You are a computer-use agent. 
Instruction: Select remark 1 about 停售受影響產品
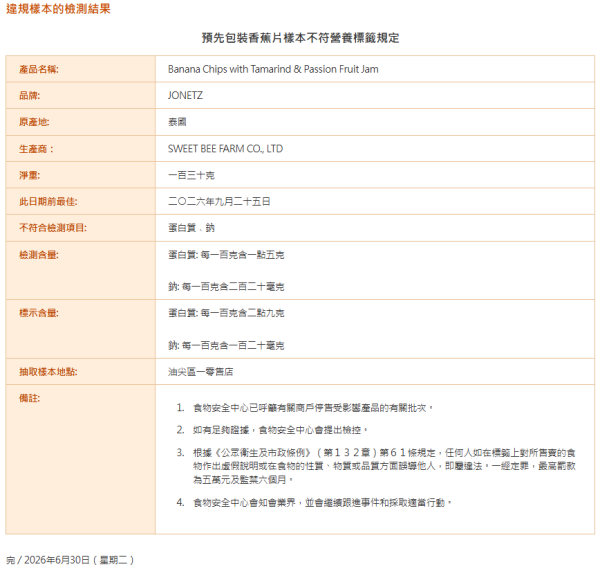point(313,408)
